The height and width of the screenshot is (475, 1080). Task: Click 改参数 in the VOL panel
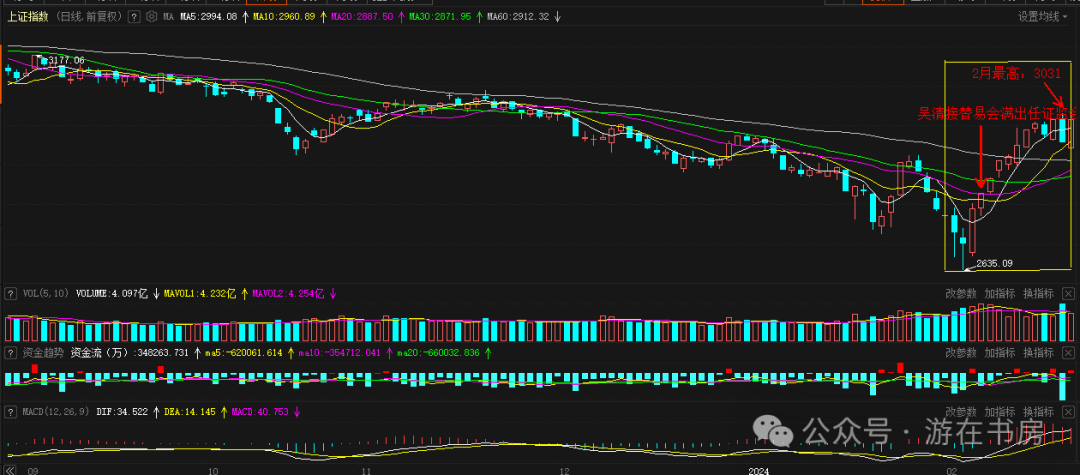coord(960,293)
